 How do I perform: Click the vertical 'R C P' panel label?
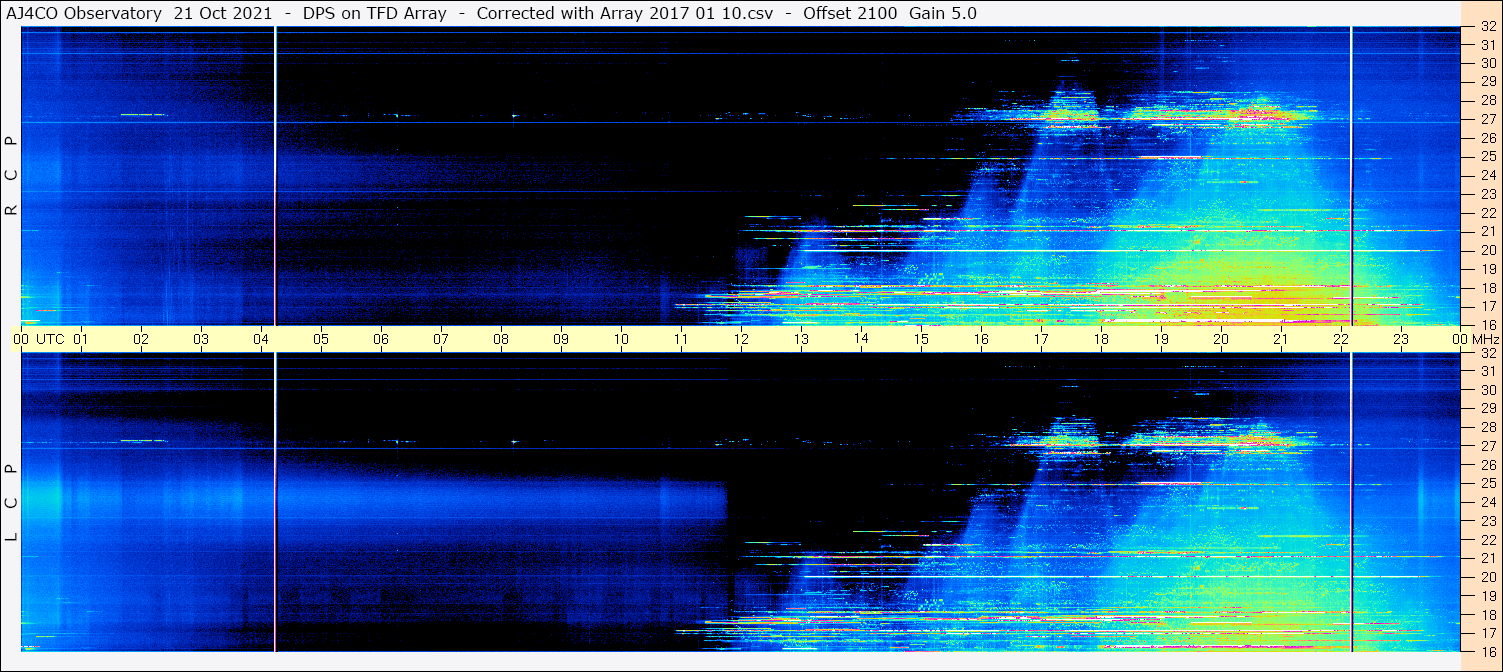coord(11,176)
